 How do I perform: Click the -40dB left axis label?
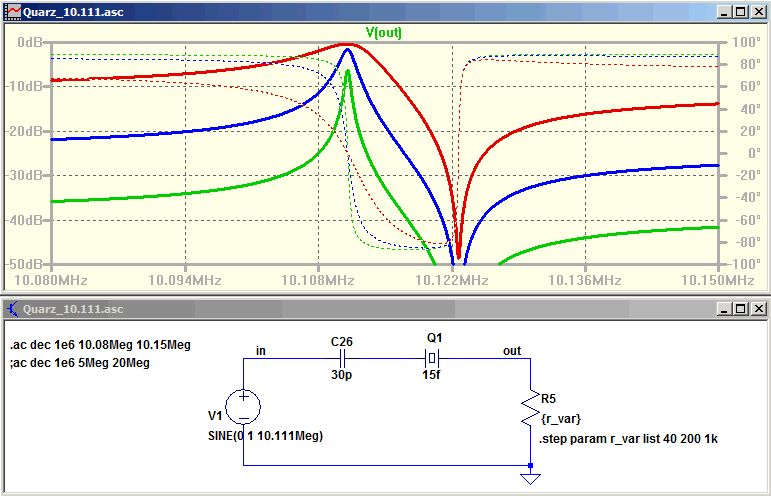point(24,220)
